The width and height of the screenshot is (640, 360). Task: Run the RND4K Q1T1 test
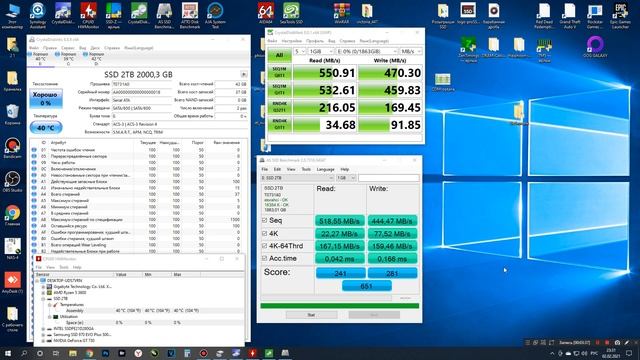[x=280, y=124]
